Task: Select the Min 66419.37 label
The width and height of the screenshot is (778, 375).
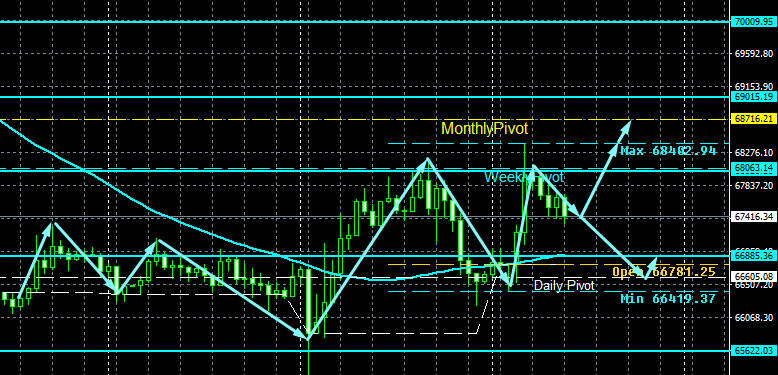Action: [x=668, y=299]
